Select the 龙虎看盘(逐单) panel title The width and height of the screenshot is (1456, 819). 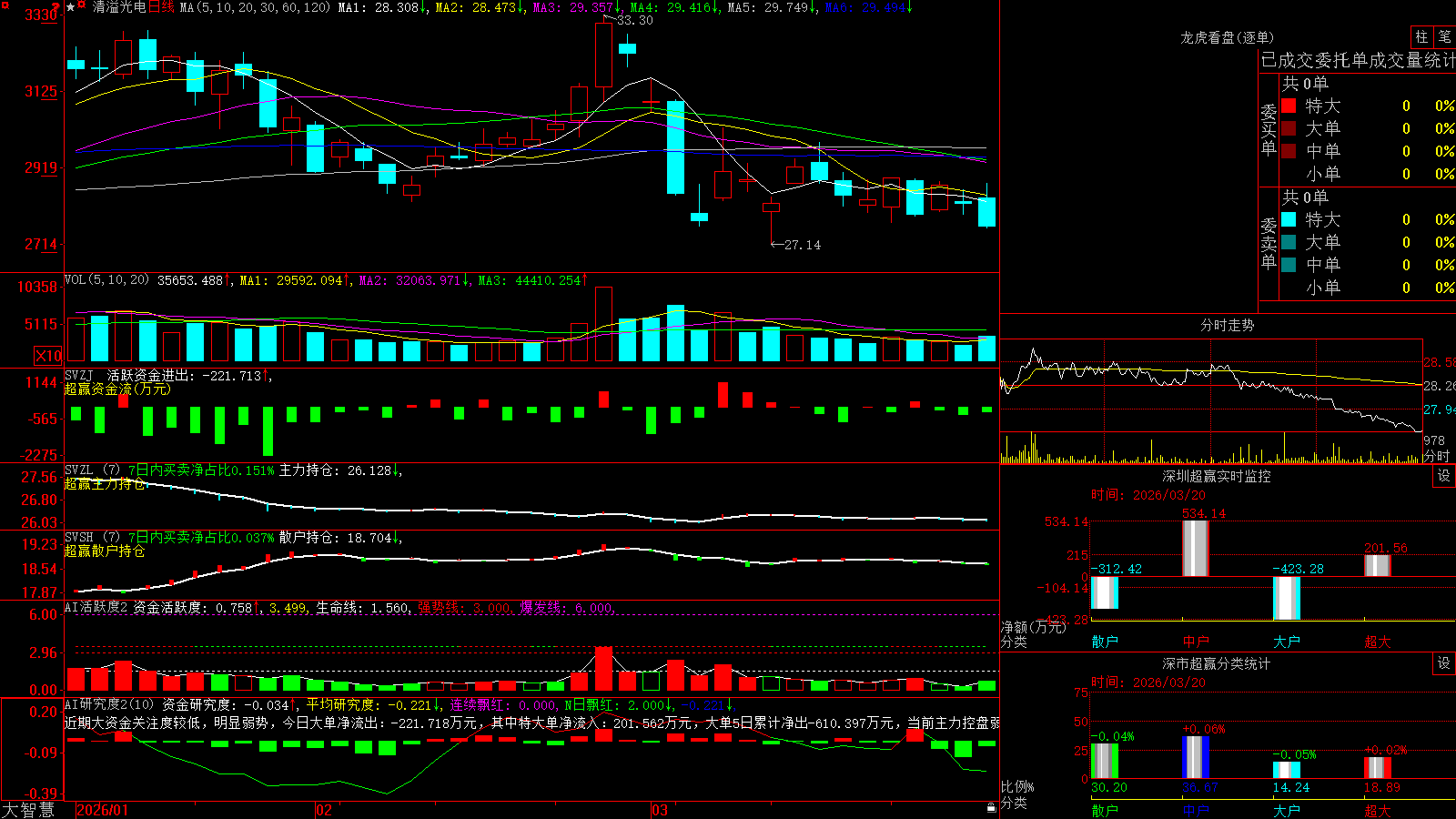1227,37
